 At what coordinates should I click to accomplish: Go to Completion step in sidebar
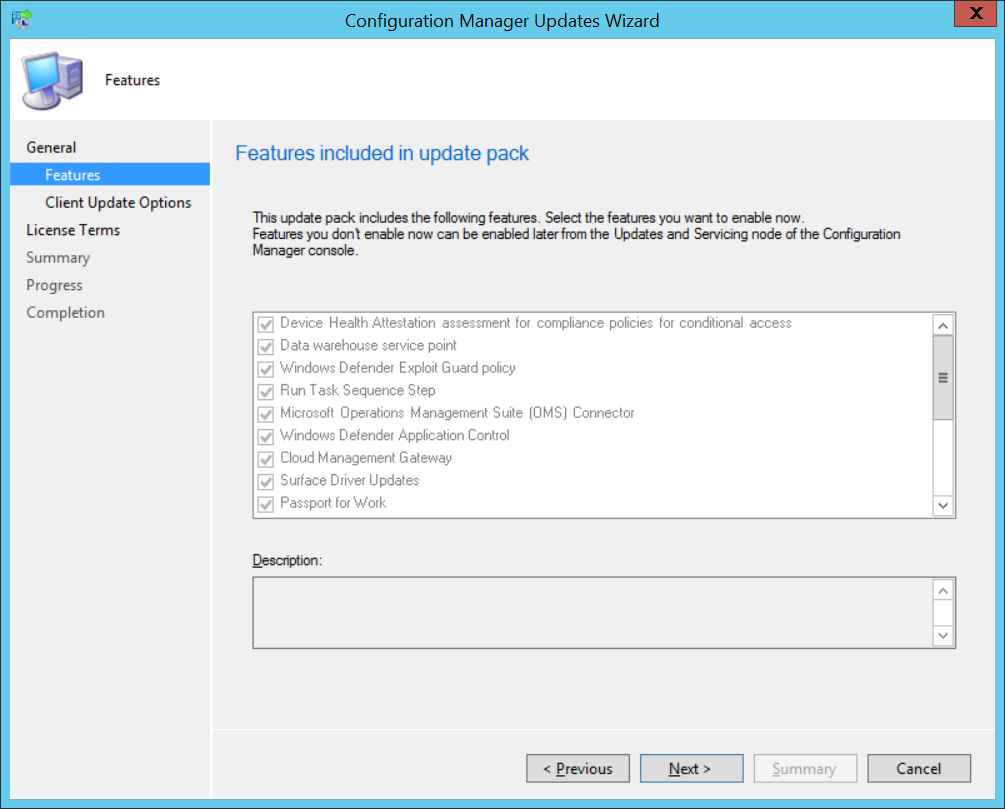pos(65,313)
